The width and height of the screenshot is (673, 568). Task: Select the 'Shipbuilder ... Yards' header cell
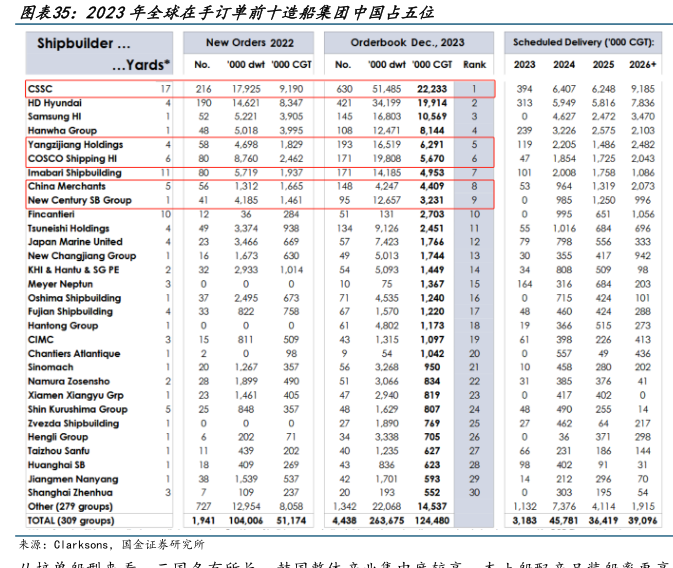(x=100, y=54)
